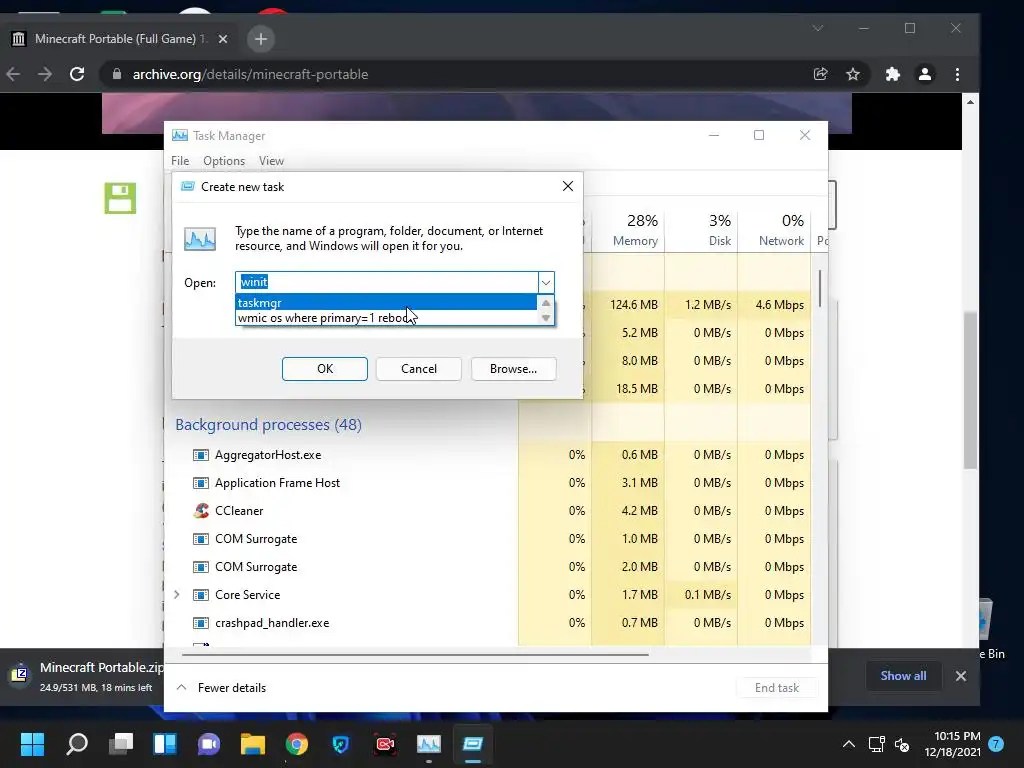1024x768 pixels.
Task: Click the Task Manager horizontal scrollbar
Action: click(x=415, y=654)
